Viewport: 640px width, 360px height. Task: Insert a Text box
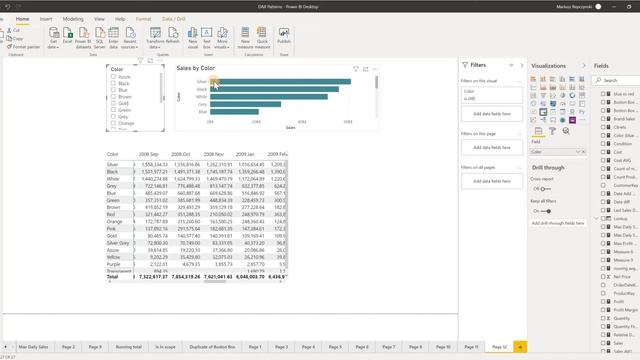click(207, 38)
